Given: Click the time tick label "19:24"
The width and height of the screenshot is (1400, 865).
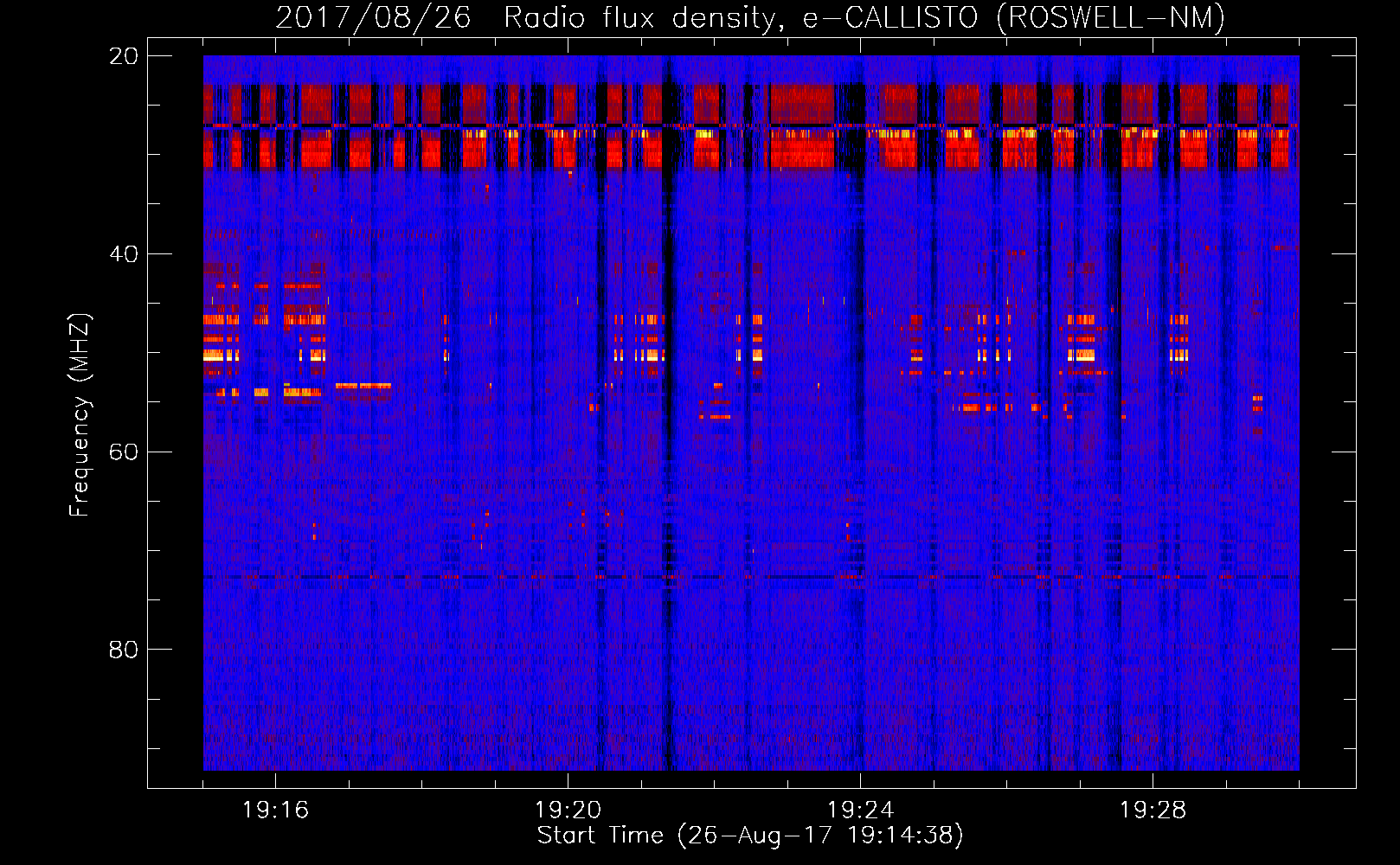Looking at the screenshot, I should [x=860, y=811].
